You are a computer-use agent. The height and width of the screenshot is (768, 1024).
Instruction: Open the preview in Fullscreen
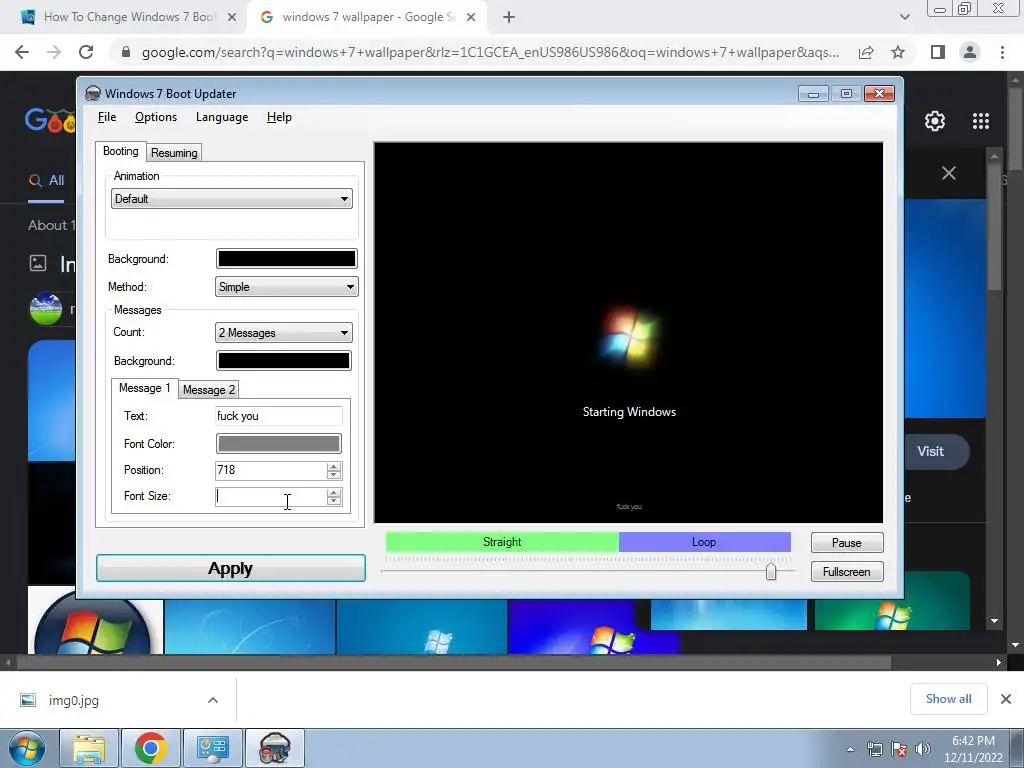click(x=846, y=571)
